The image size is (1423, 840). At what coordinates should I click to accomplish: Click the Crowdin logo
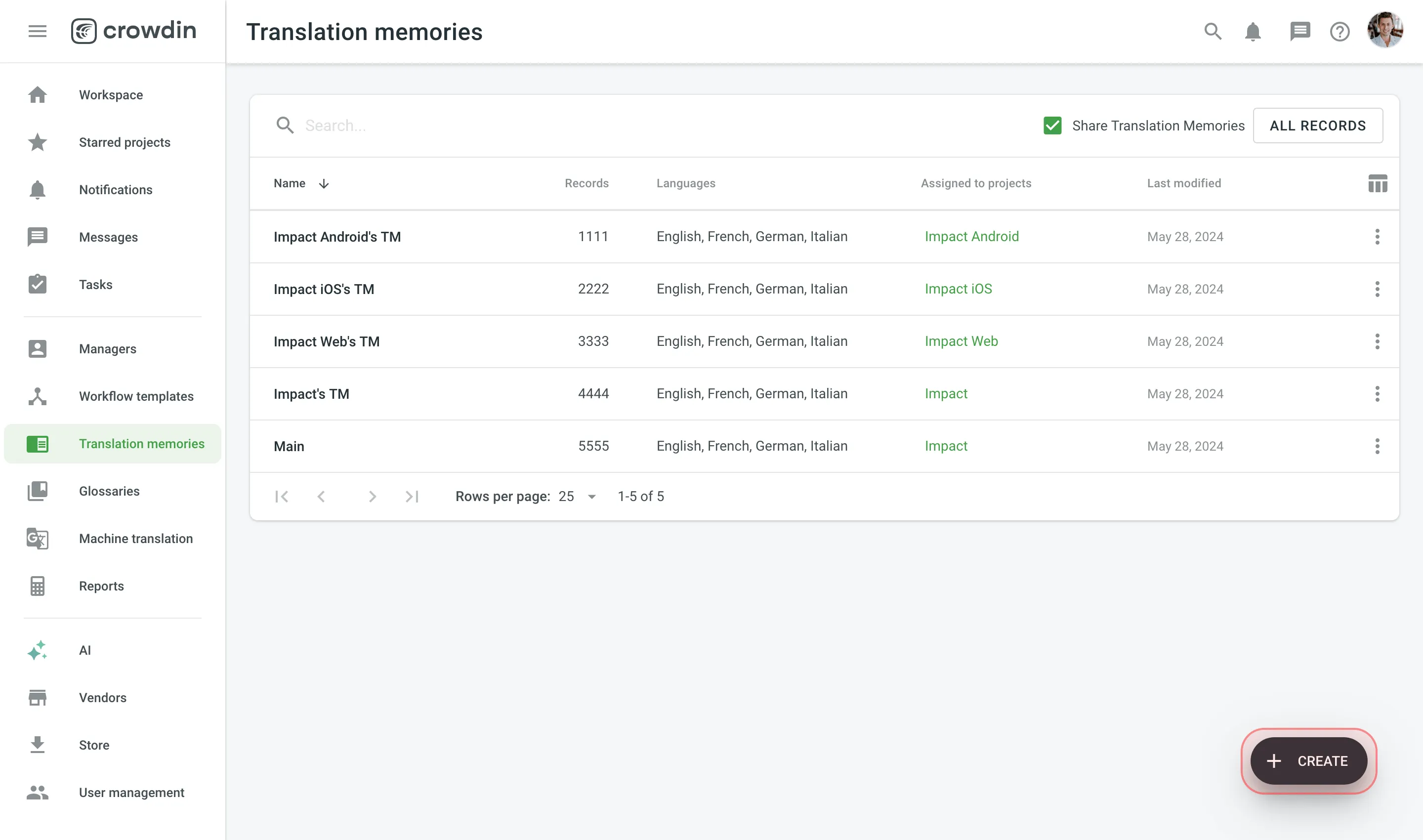point(133,31)
